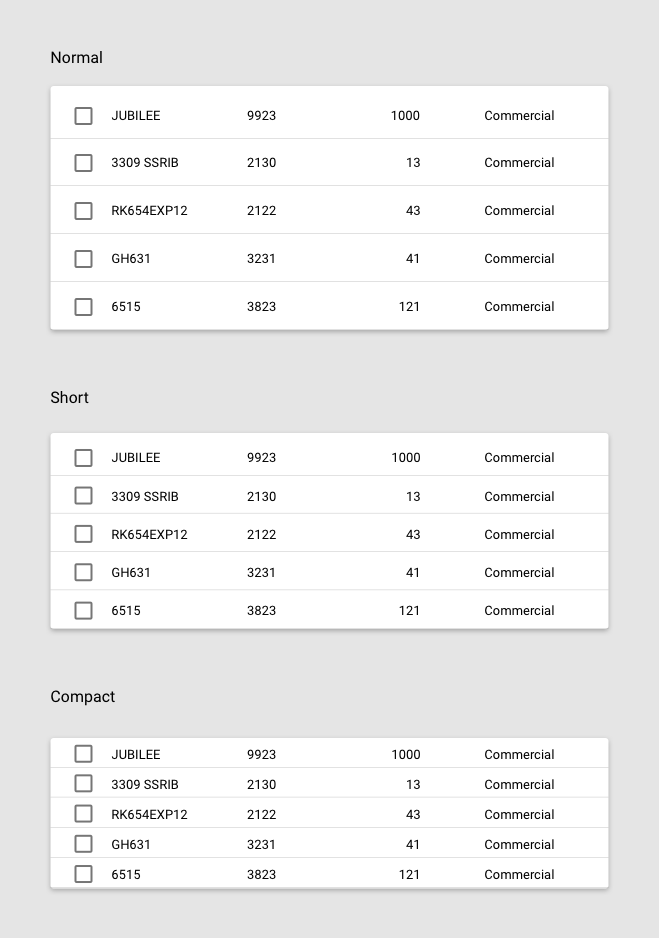The image size is (659, 938).
Task: Tick 3309 SSRIB checkbox in the Short table
Action: click(x=84, y=496)
